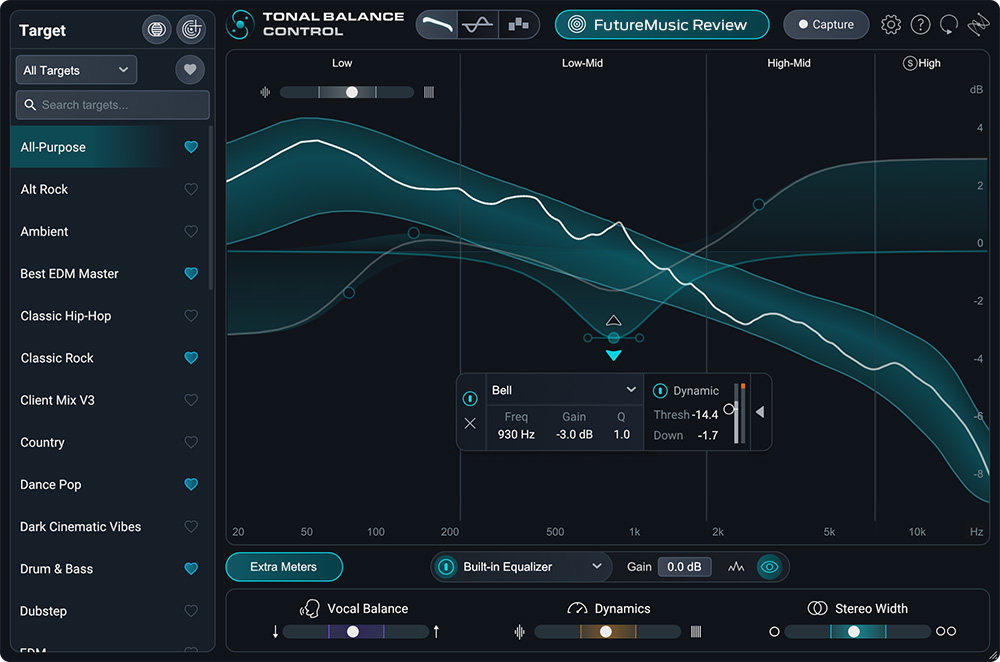Favorite the Alt Rock target heart

coord(191,189)
